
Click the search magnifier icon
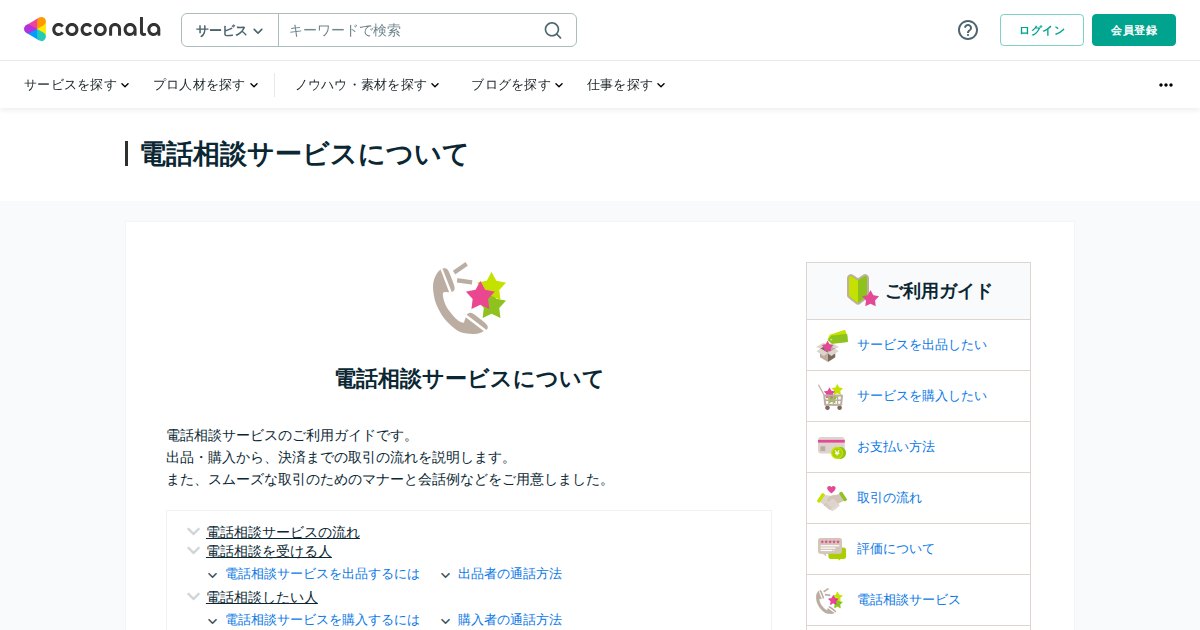tap(553, 30)
